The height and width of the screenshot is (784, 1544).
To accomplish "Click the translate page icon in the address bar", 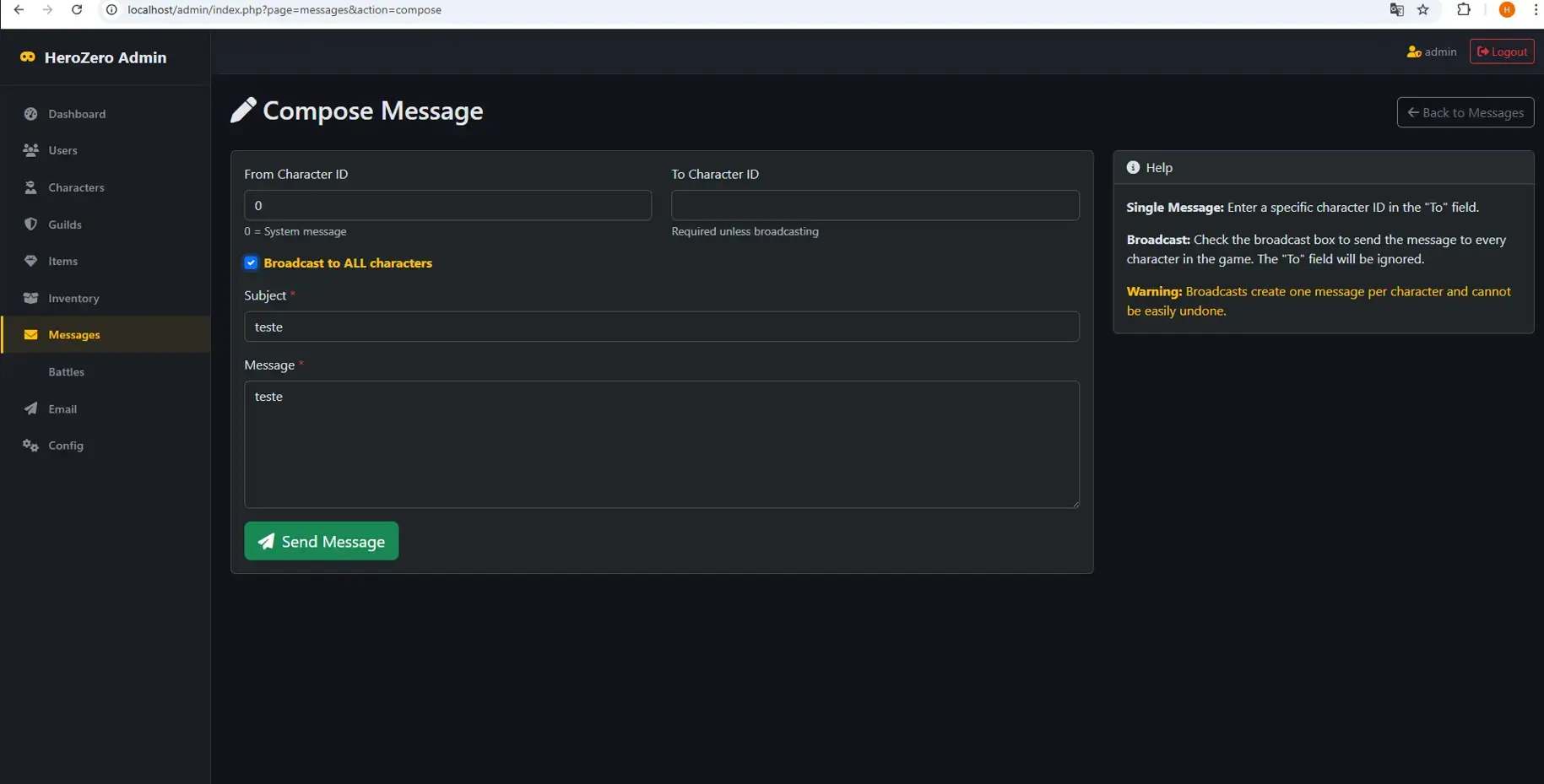I will click(x=1397, y=10).
